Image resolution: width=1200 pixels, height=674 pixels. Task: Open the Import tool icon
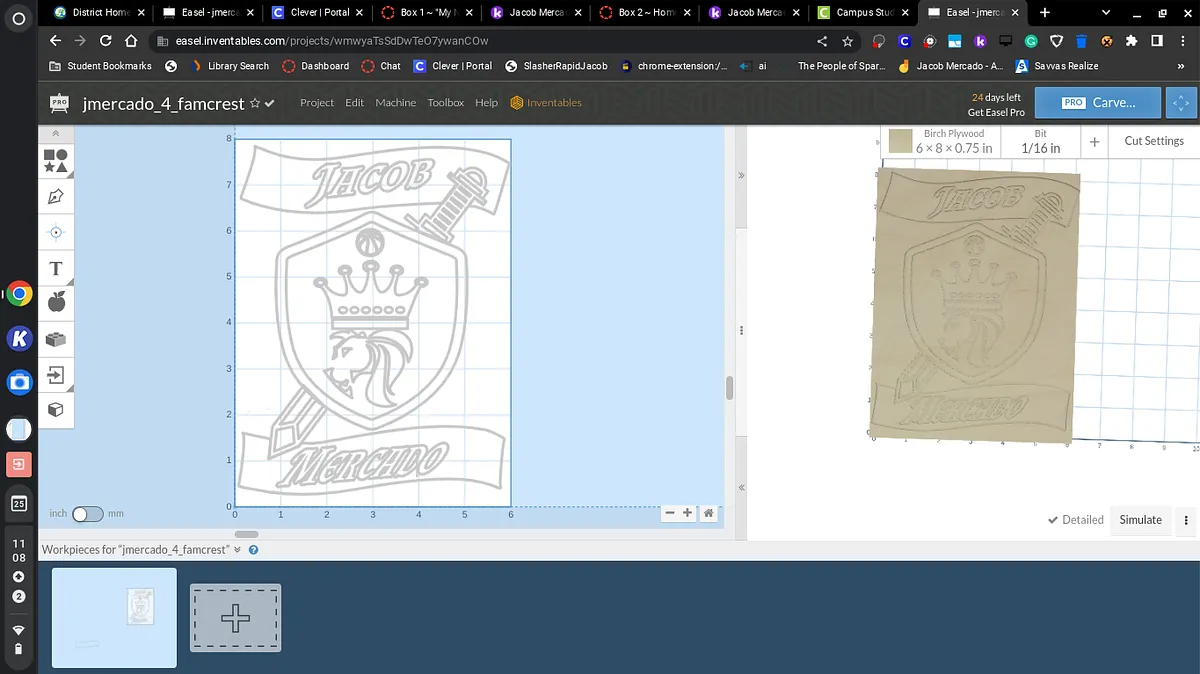click(56, 375)
